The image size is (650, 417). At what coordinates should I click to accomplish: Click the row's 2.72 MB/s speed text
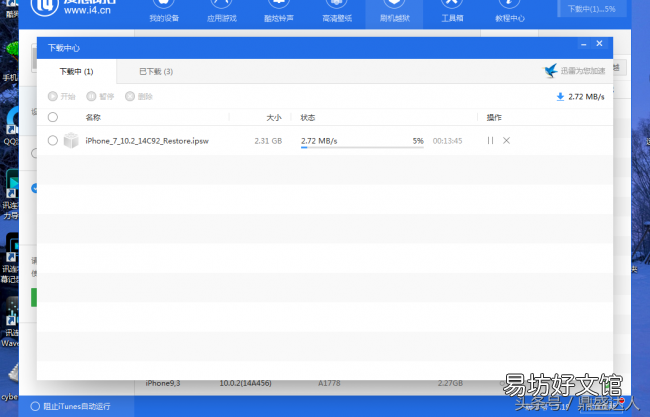[319, 141]
